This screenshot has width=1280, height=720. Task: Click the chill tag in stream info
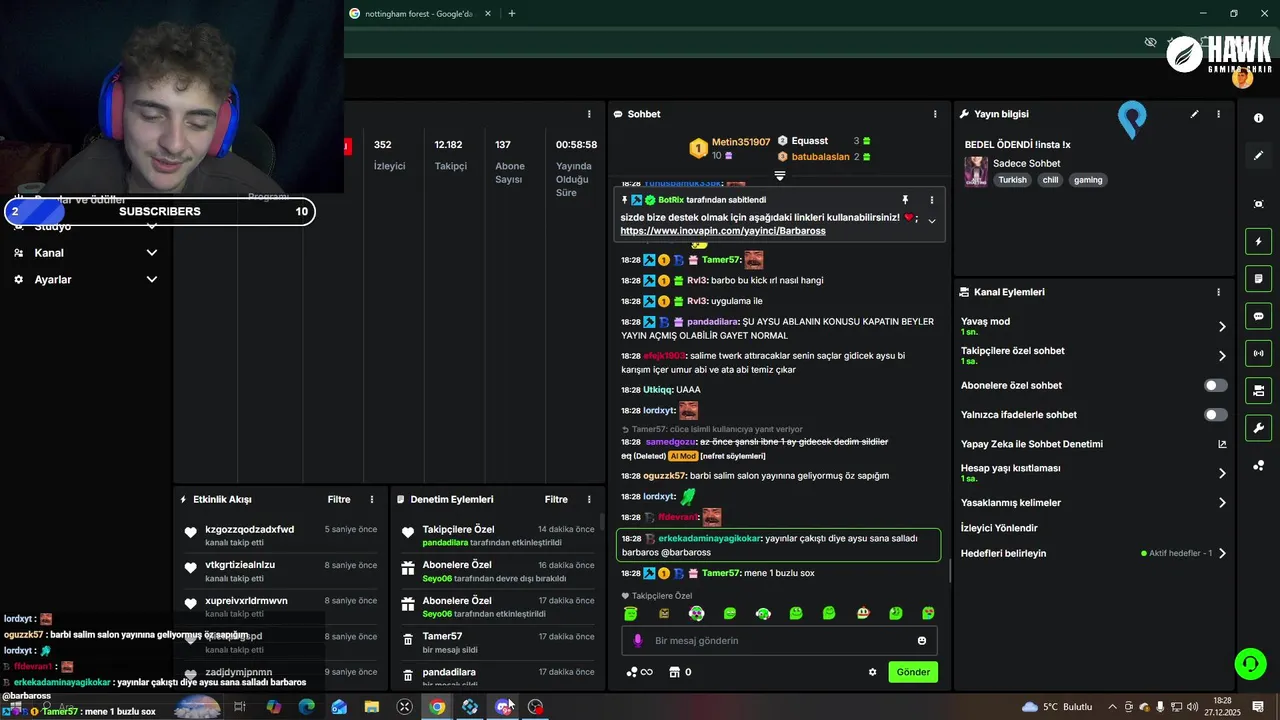[1049, 180]
